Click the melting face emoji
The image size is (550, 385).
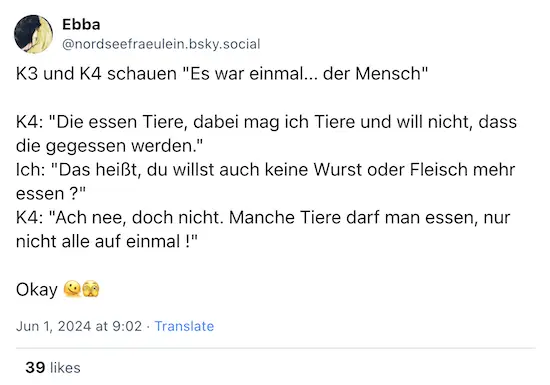click(72, 289)
